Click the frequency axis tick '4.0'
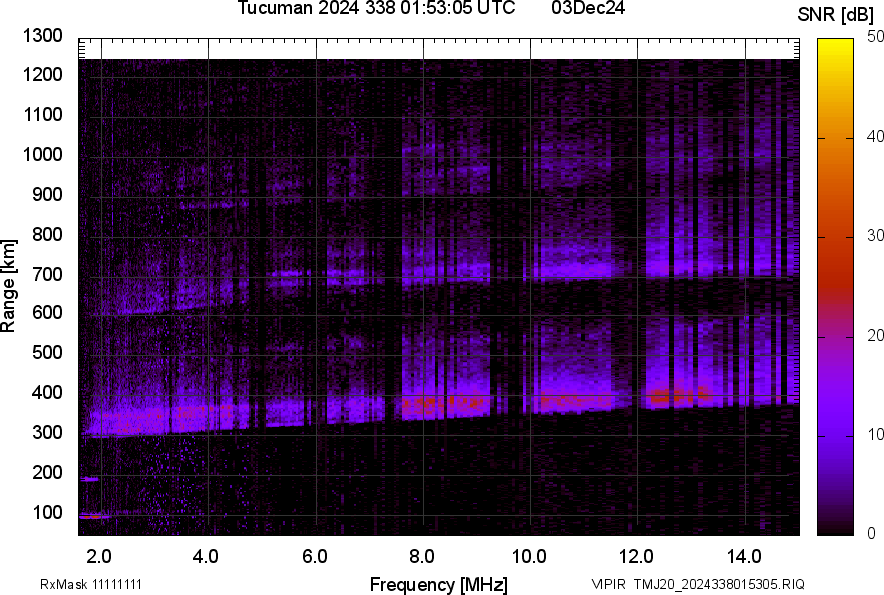 (x=206, y=557)
